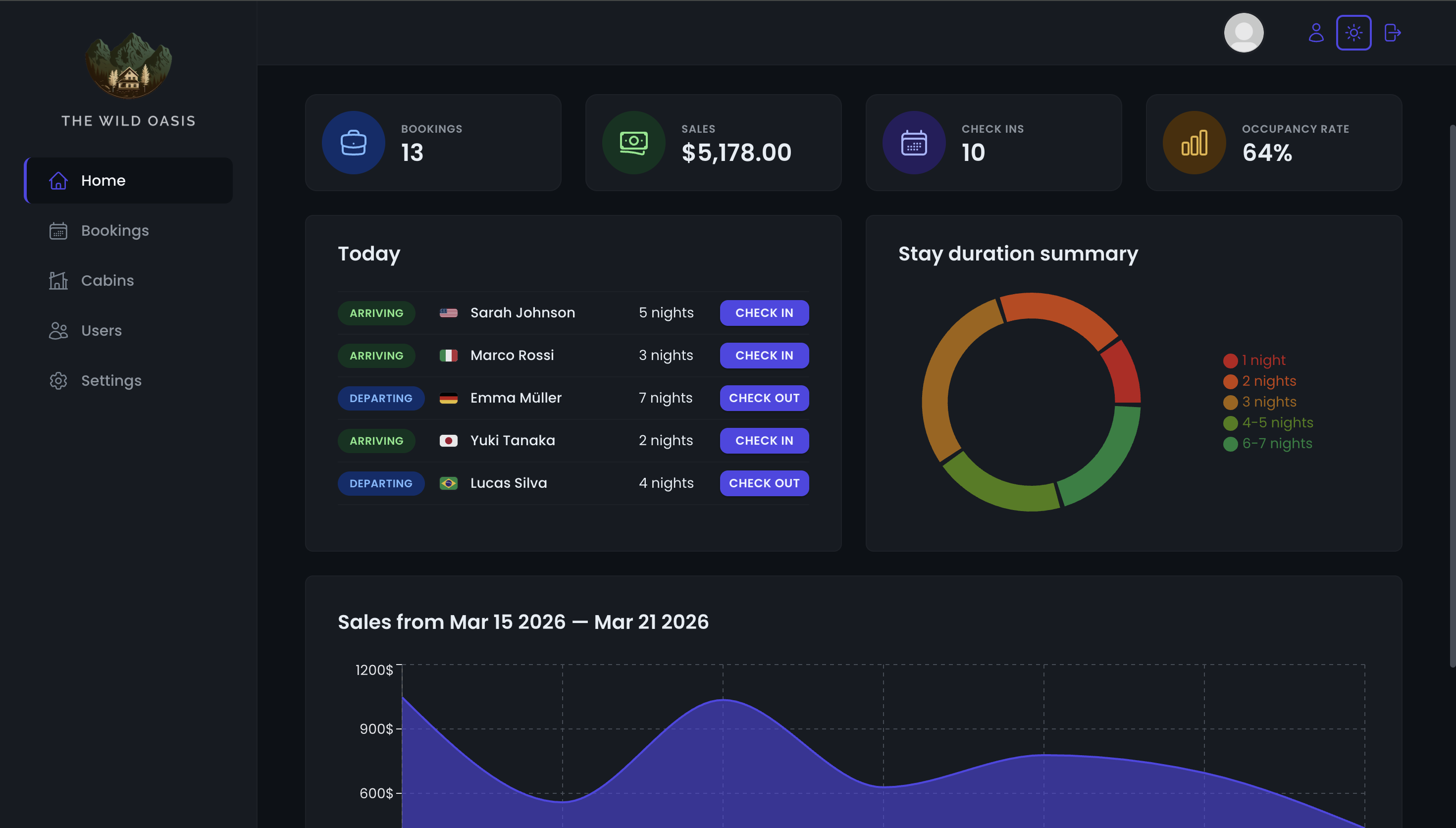Navigate to Users page
The height and width of the screenshot is (828, 1456).
(x=101, y=330)
